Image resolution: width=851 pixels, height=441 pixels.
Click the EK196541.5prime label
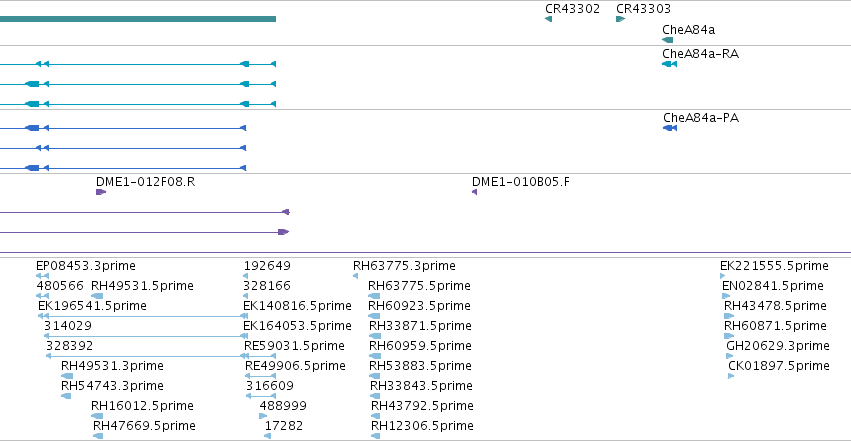[x=92, y=306]
